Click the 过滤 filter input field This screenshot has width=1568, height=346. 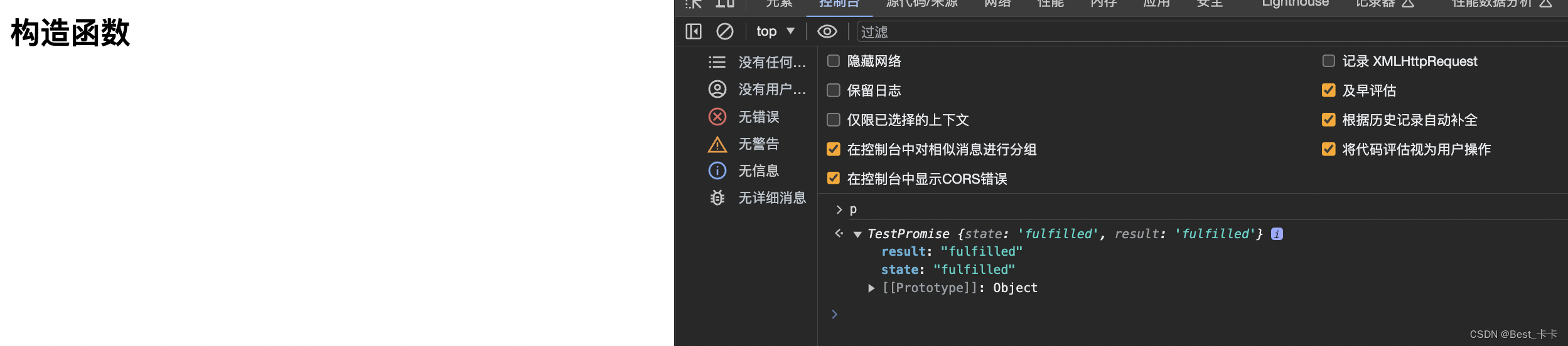tap(1193, 32)
